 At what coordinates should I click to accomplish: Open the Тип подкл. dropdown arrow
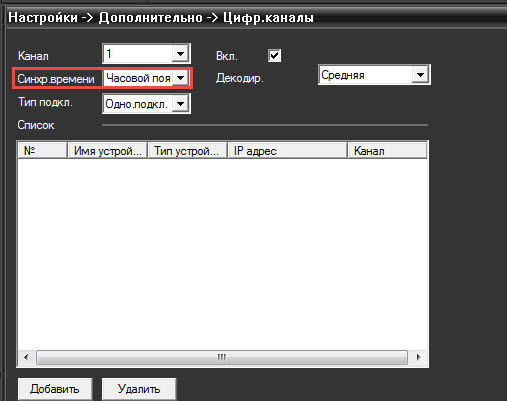click(180, 104)
